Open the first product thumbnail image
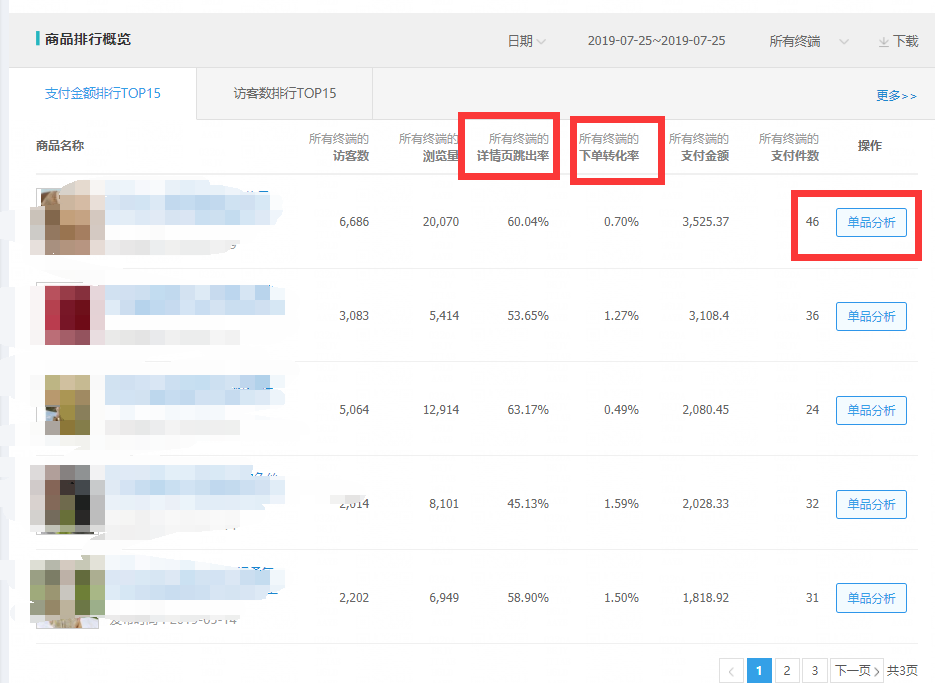 tap(68, 220)
